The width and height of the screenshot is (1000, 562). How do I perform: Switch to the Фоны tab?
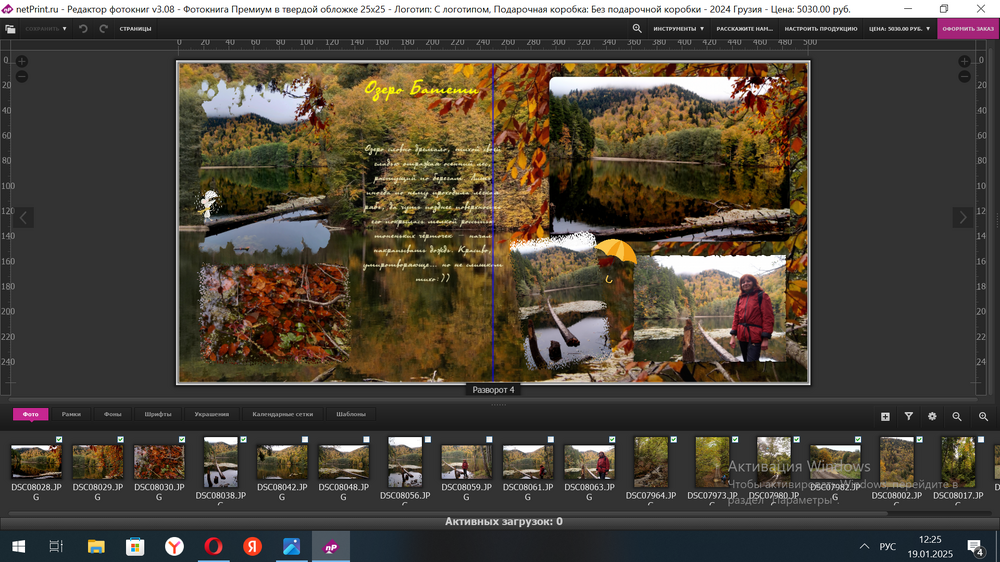pyautogui.click(x=113, y=414)
